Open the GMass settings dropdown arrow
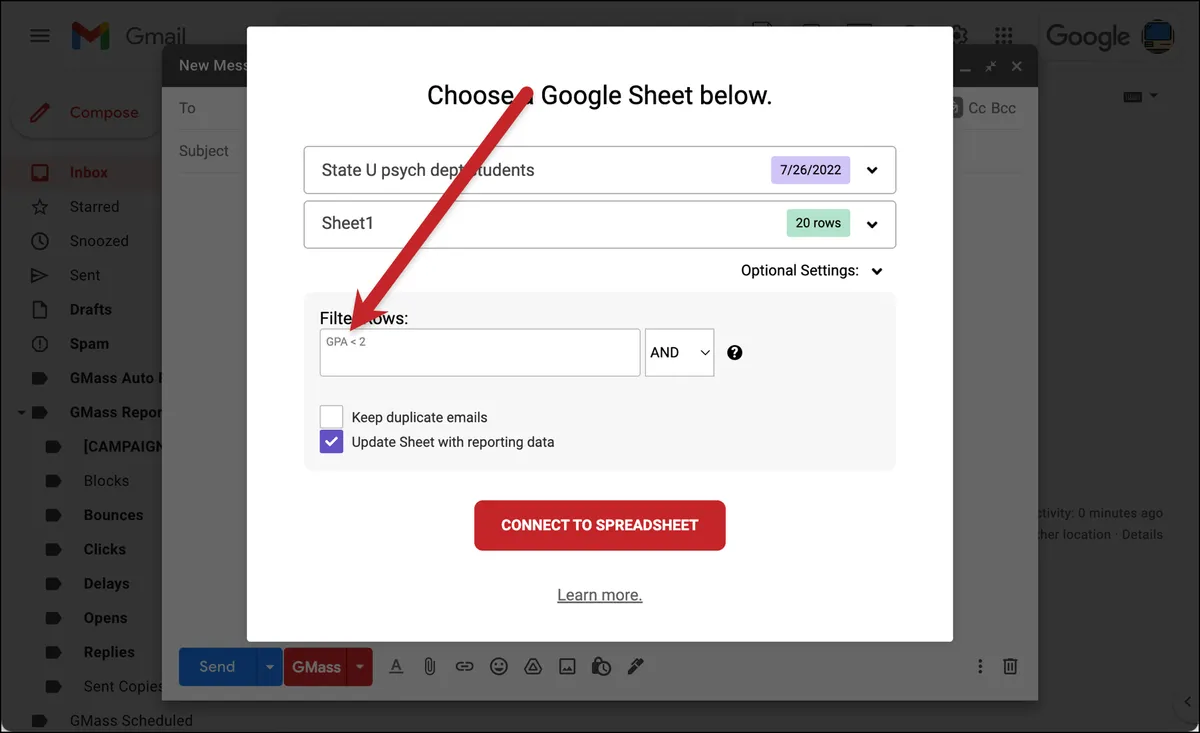Image resolution: width=1200 pixels, height=733 pixels. 360,667
